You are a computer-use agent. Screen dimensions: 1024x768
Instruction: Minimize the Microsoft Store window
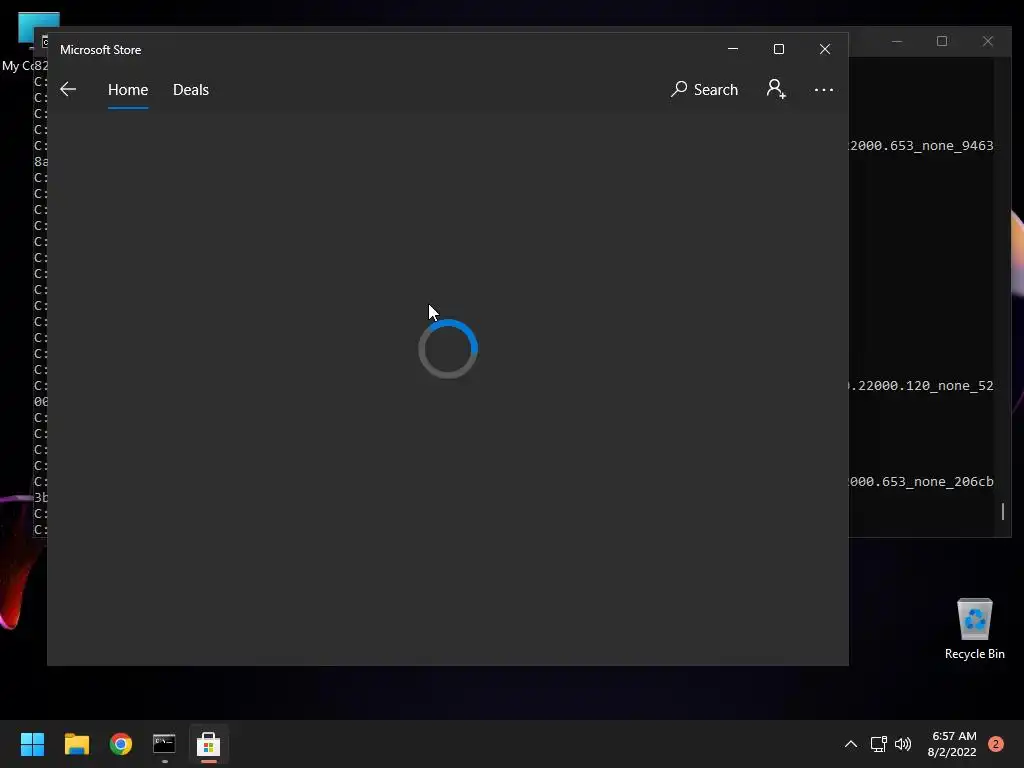click(733, 49)
